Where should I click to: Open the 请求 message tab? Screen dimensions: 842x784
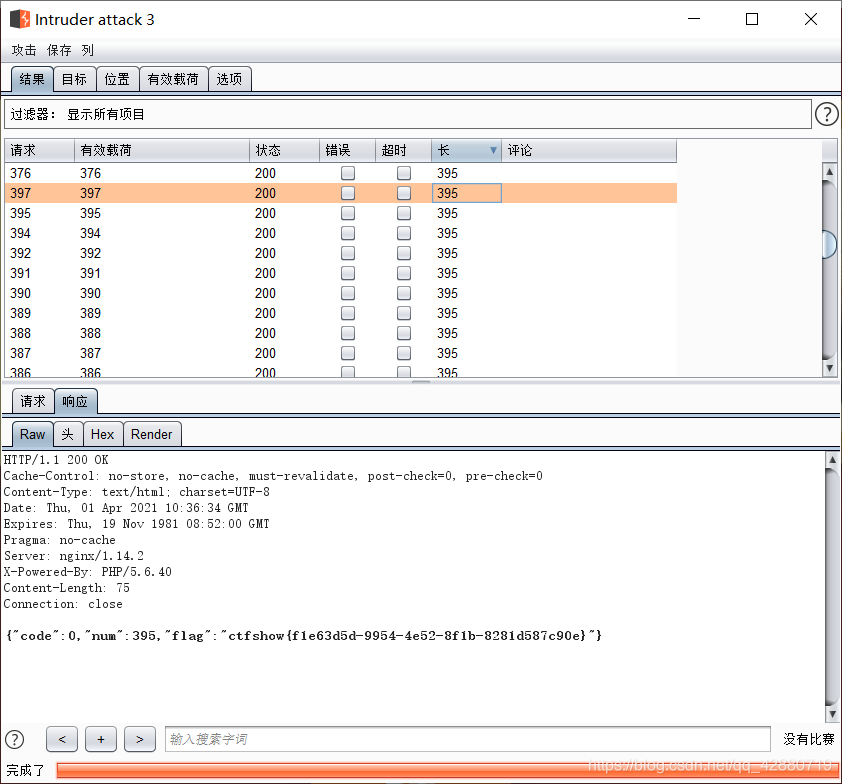pyautogui.click(x=33, y=401)
